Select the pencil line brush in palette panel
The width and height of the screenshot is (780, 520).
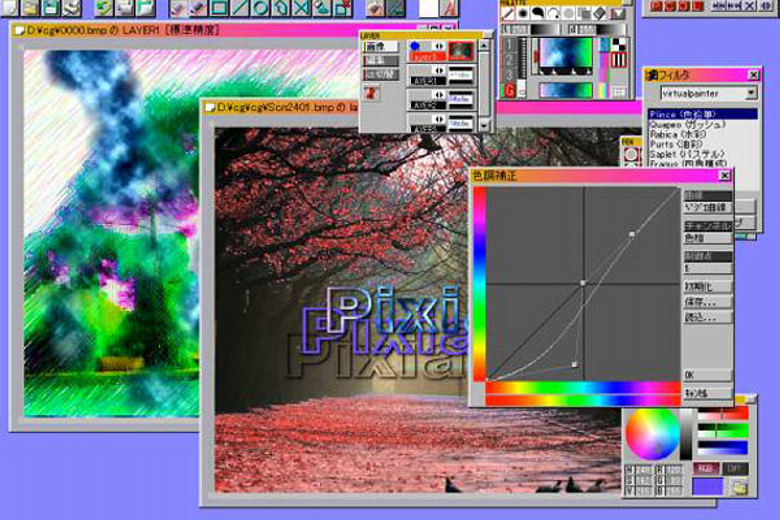[507, 13]
